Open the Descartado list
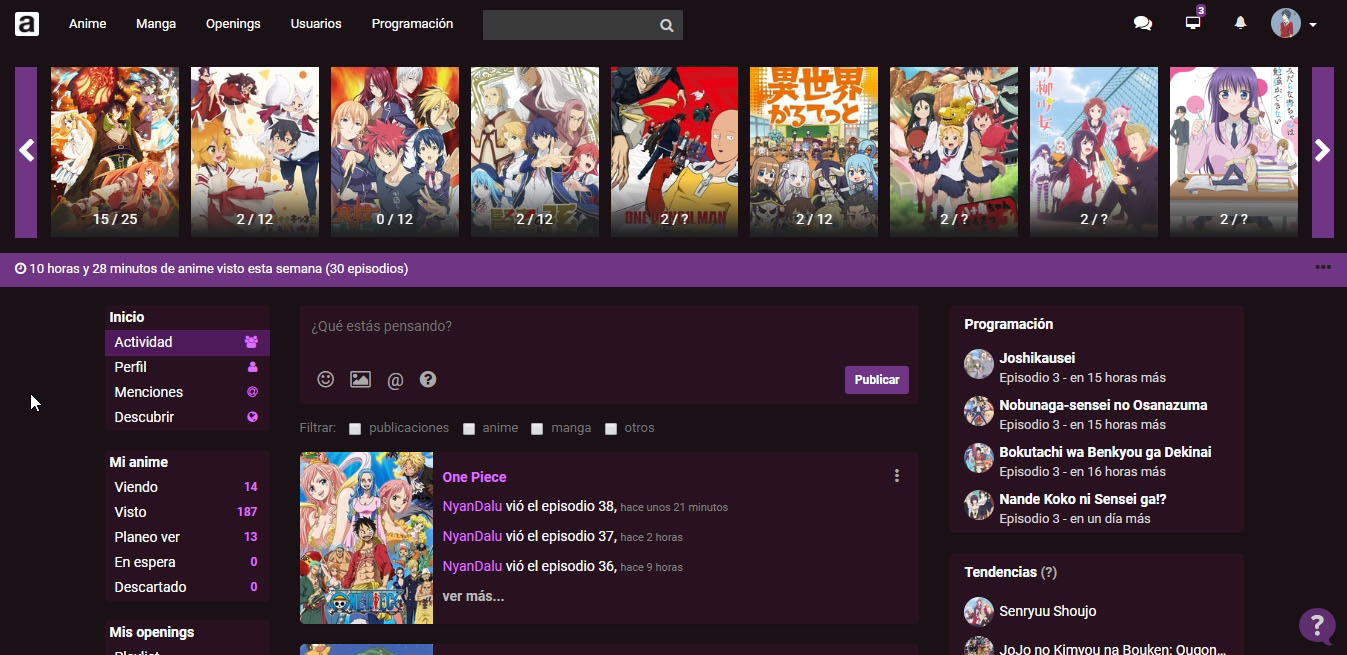Image resolution: width=1347 pixels, height=655 pixels. point(187,587)
